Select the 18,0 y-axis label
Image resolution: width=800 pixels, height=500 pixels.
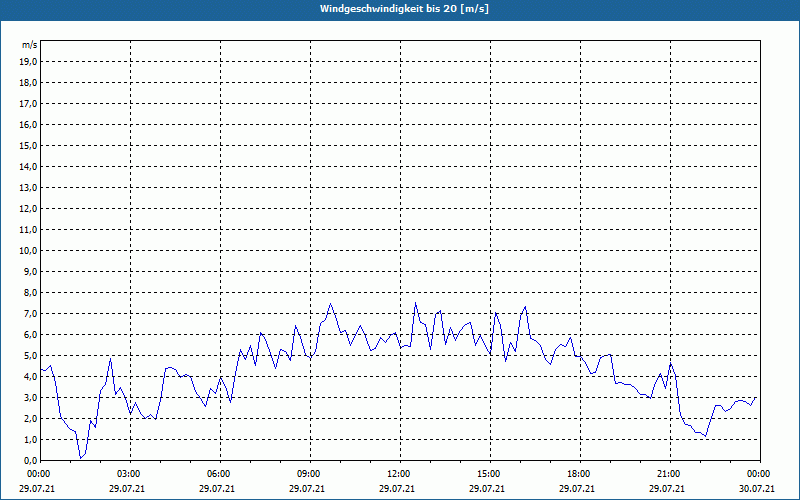(28, 83)
